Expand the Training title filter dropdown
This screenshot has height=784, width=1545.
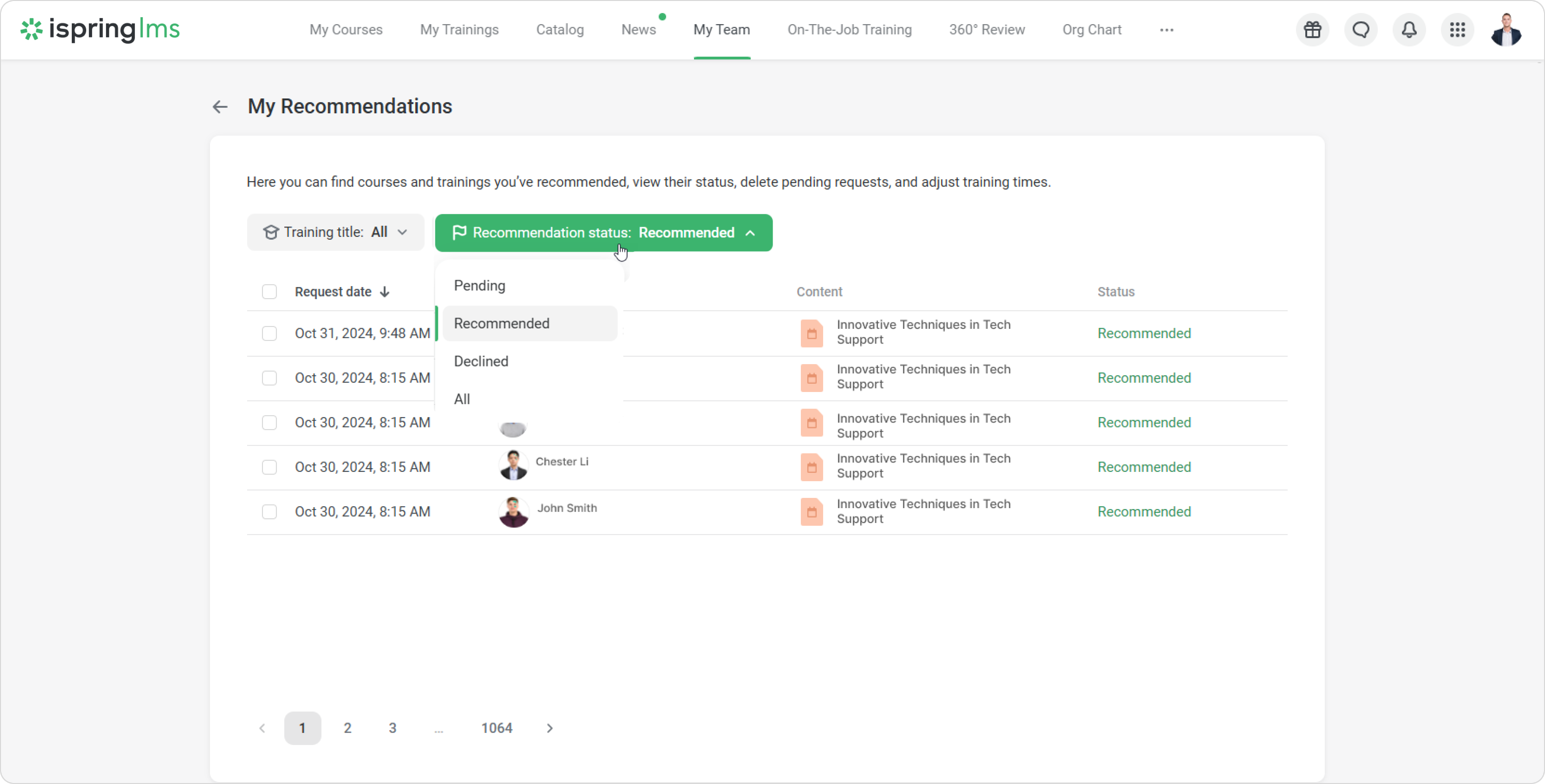click(335, 233)
